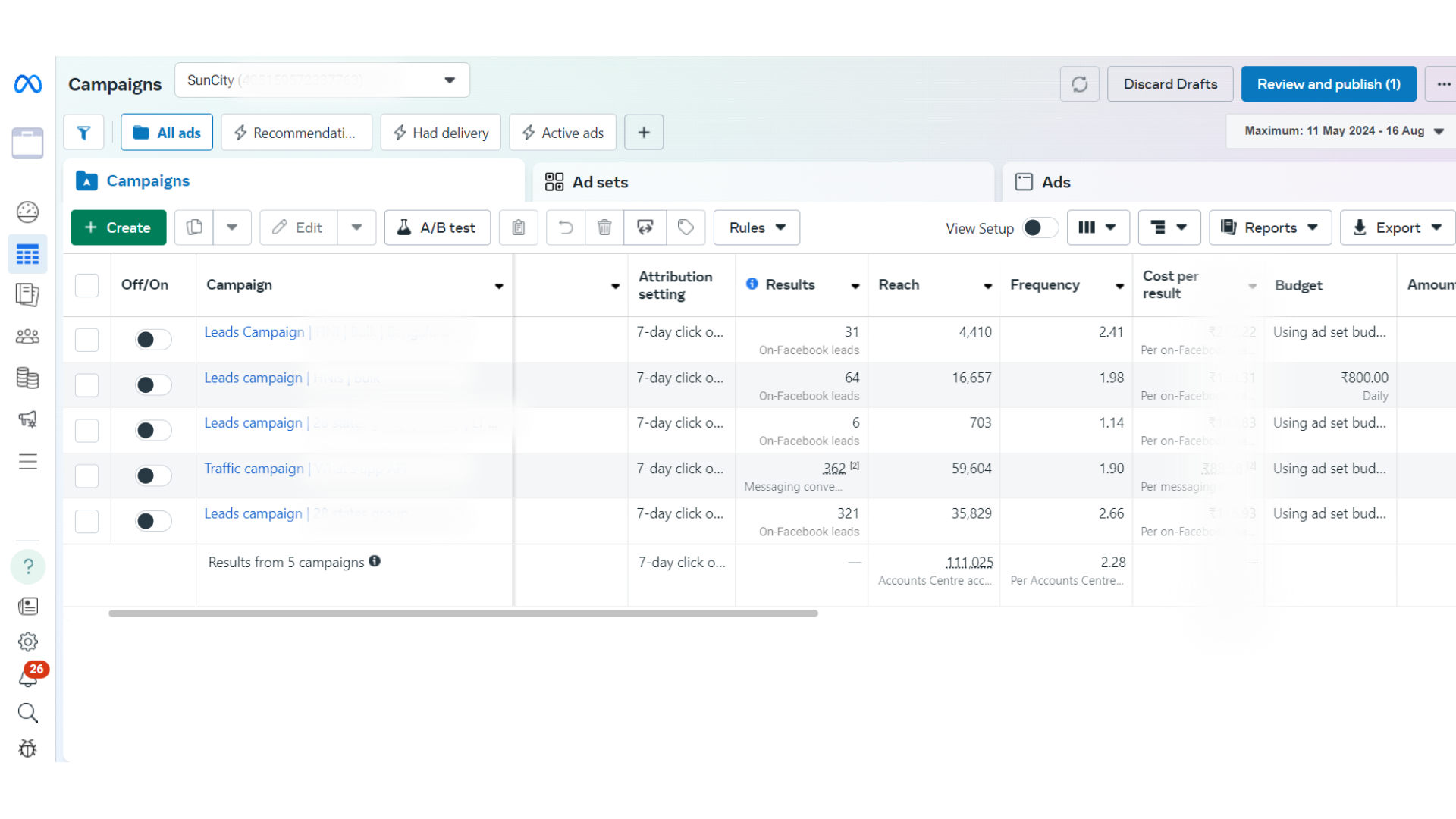Click the search magnifier in left sidebar
Screen dimensions: 1456x819
coord(28,713)
